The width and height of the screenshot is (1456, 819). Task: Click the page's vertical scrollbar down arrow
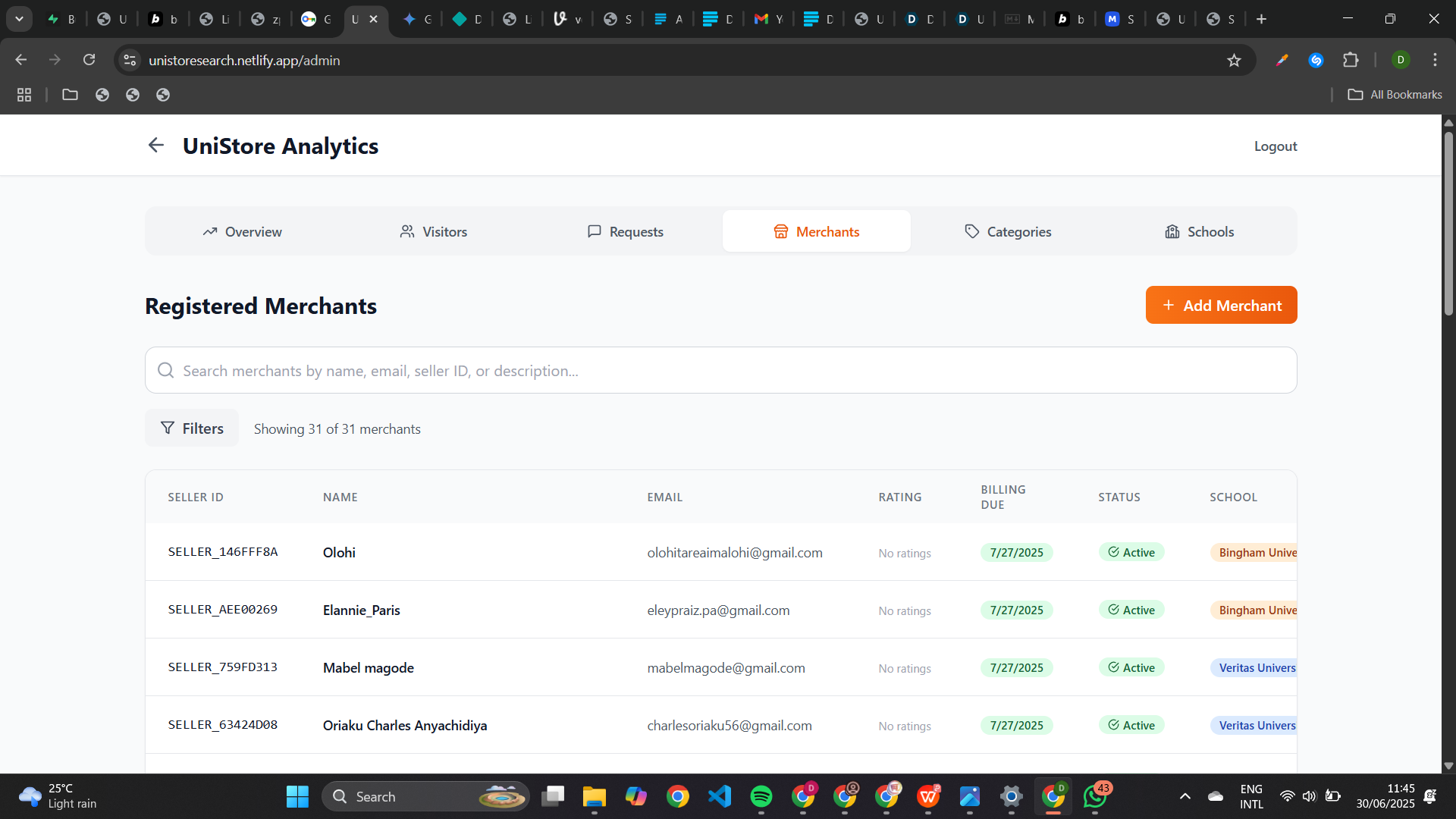pos(1448,766)
